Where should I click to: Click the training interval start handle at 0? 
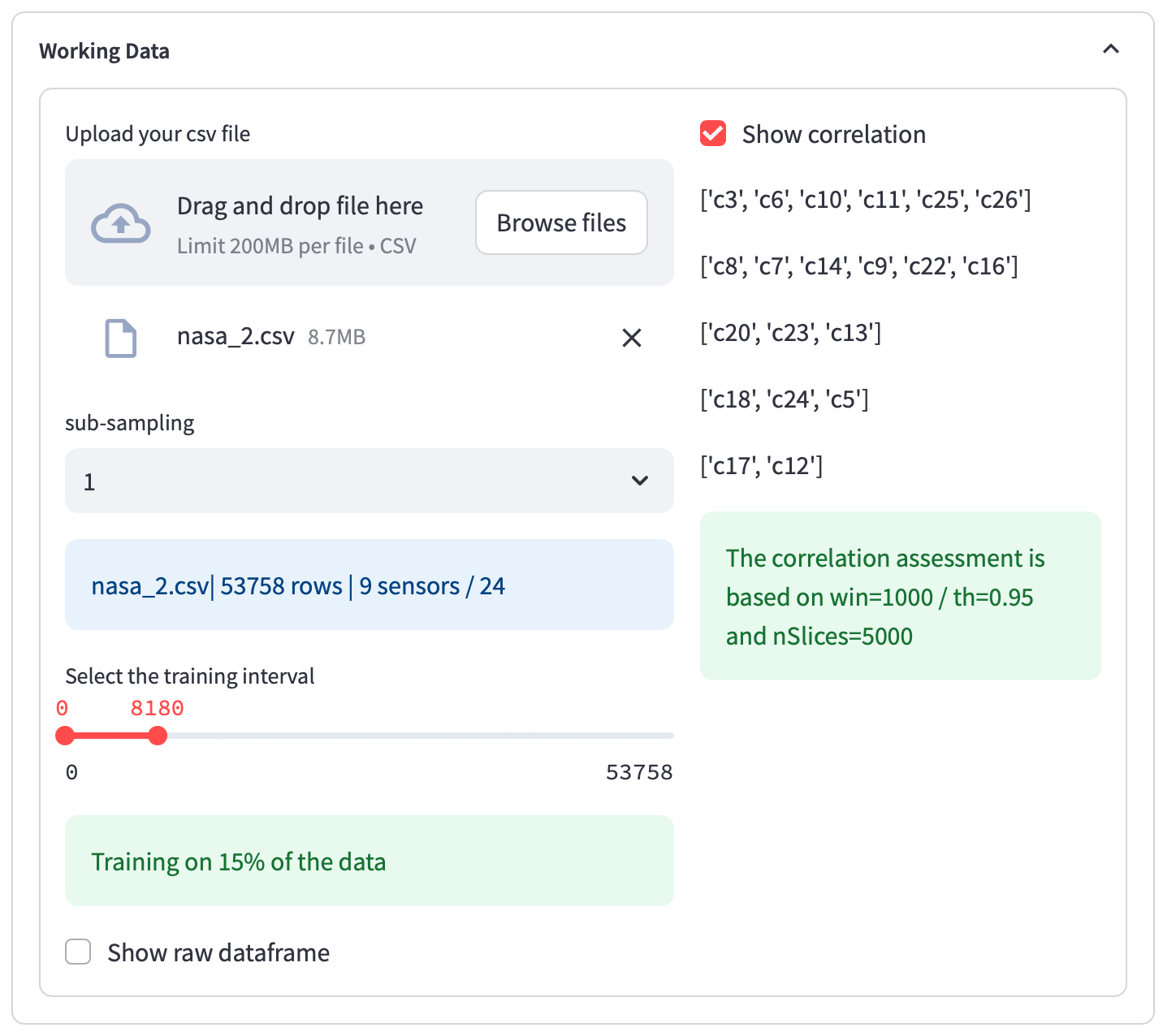pos(65,736)
